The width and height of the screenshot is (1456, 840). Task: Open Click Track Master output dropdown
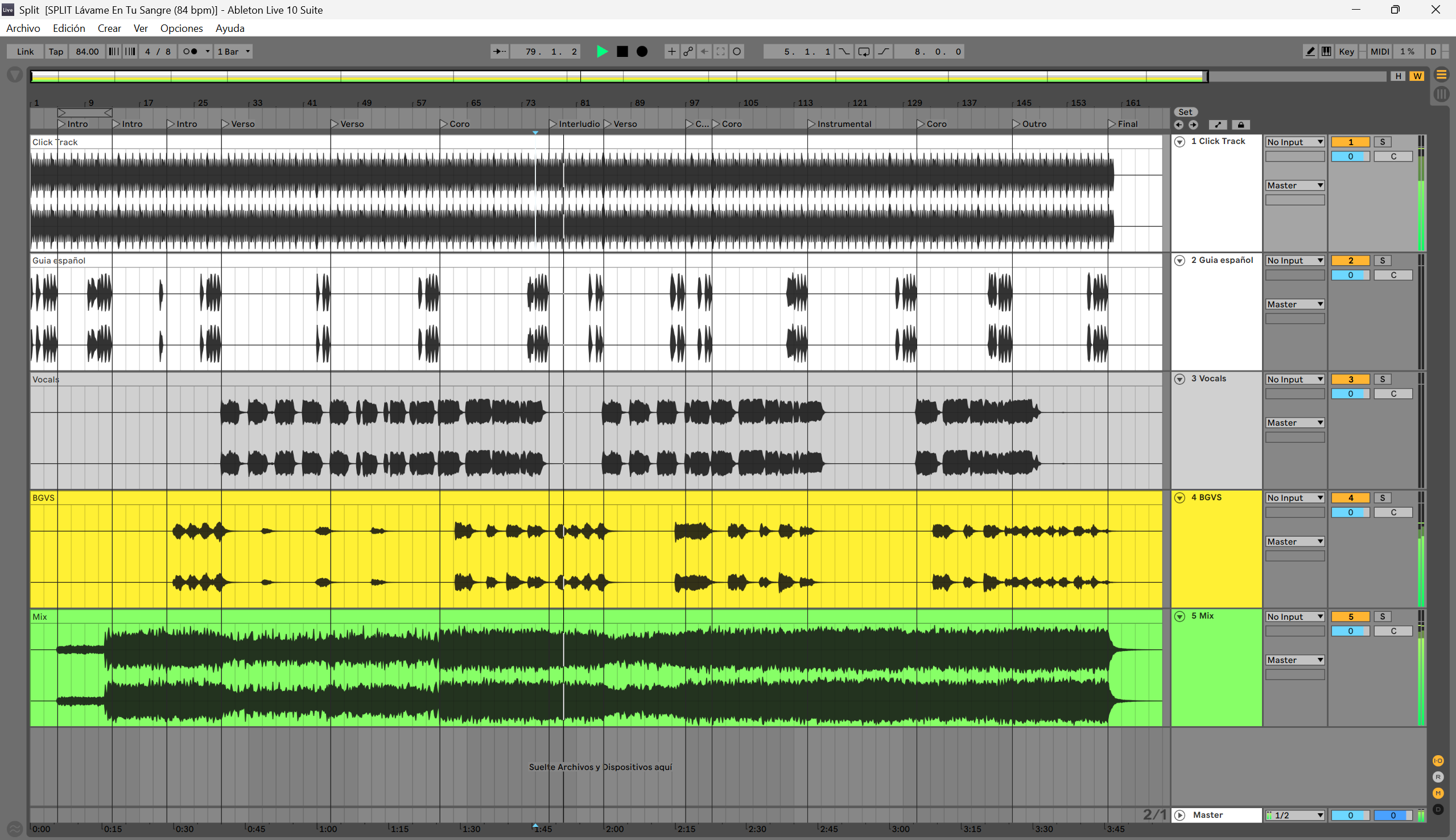[1294, 185]
